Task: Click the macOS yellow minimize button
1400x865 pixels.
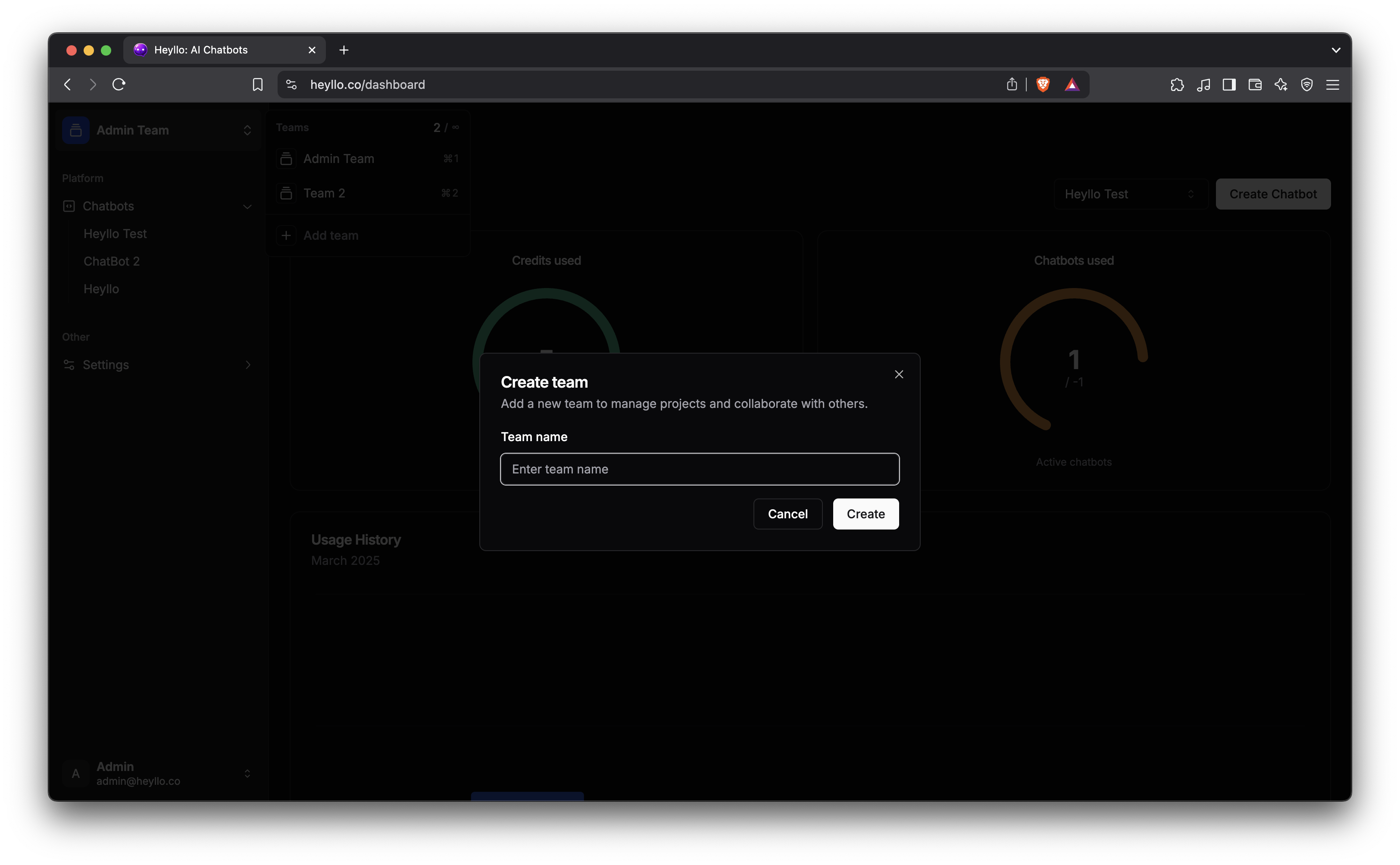Action: click(x=89, y=50)
